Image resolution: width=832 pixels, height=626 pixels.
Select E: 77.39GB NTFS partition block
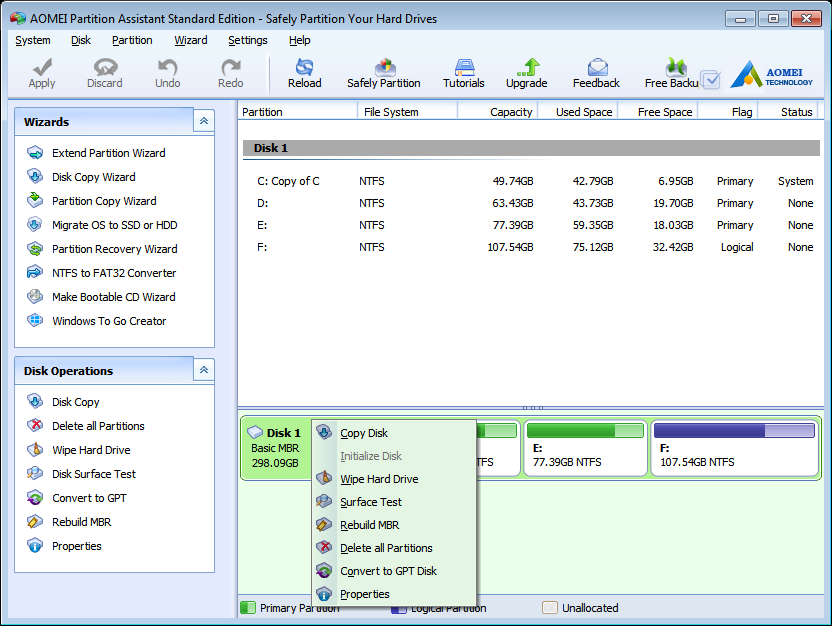click(x=585, y=448)
